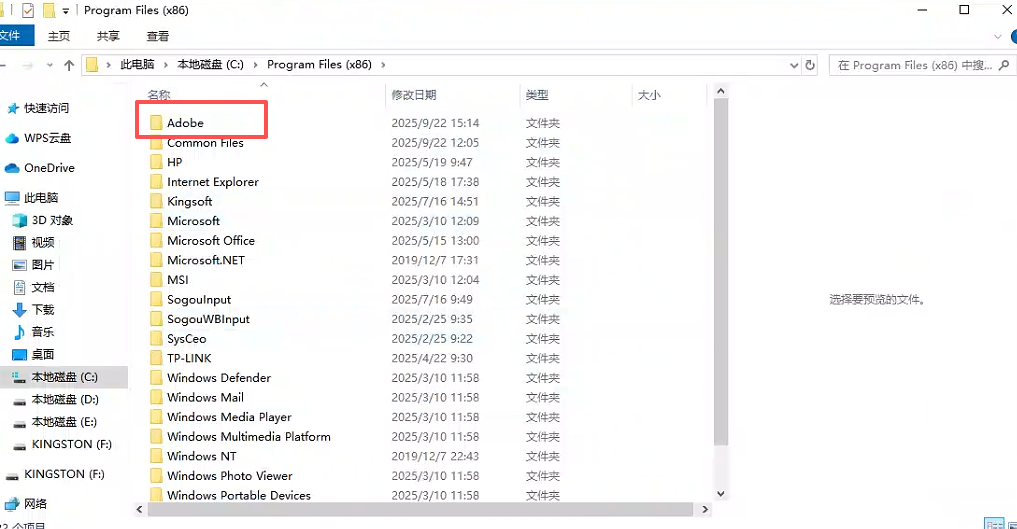Image resolution: width=1017 pixels, height=529 pixels.
Task: Go to 3D 对象 folder in sidebar
Action: click(52, 220)
